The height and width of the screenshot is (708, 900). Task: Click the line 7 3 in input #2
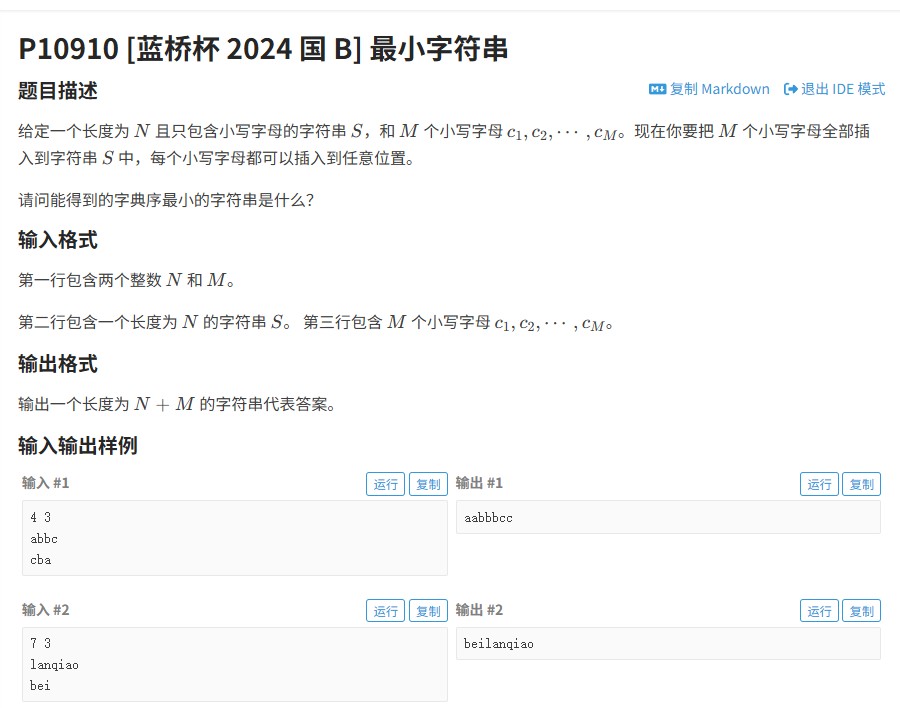41,643
